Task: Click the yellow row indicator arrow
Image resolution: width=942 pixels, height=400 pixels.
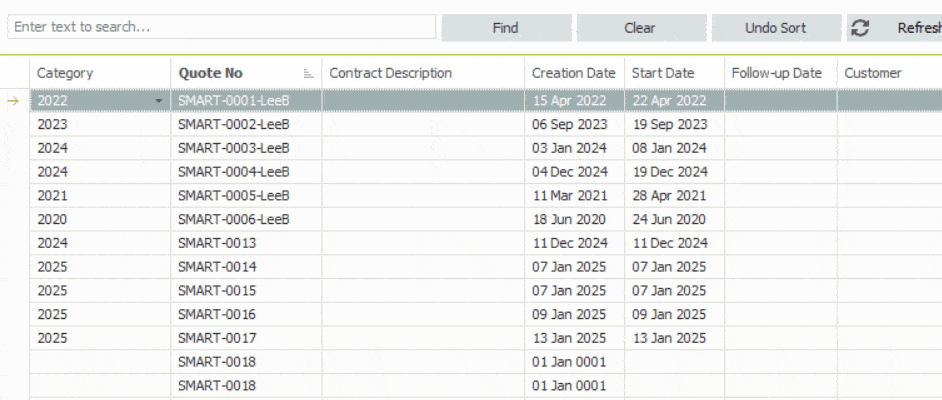Action: (x=13, y=100)
